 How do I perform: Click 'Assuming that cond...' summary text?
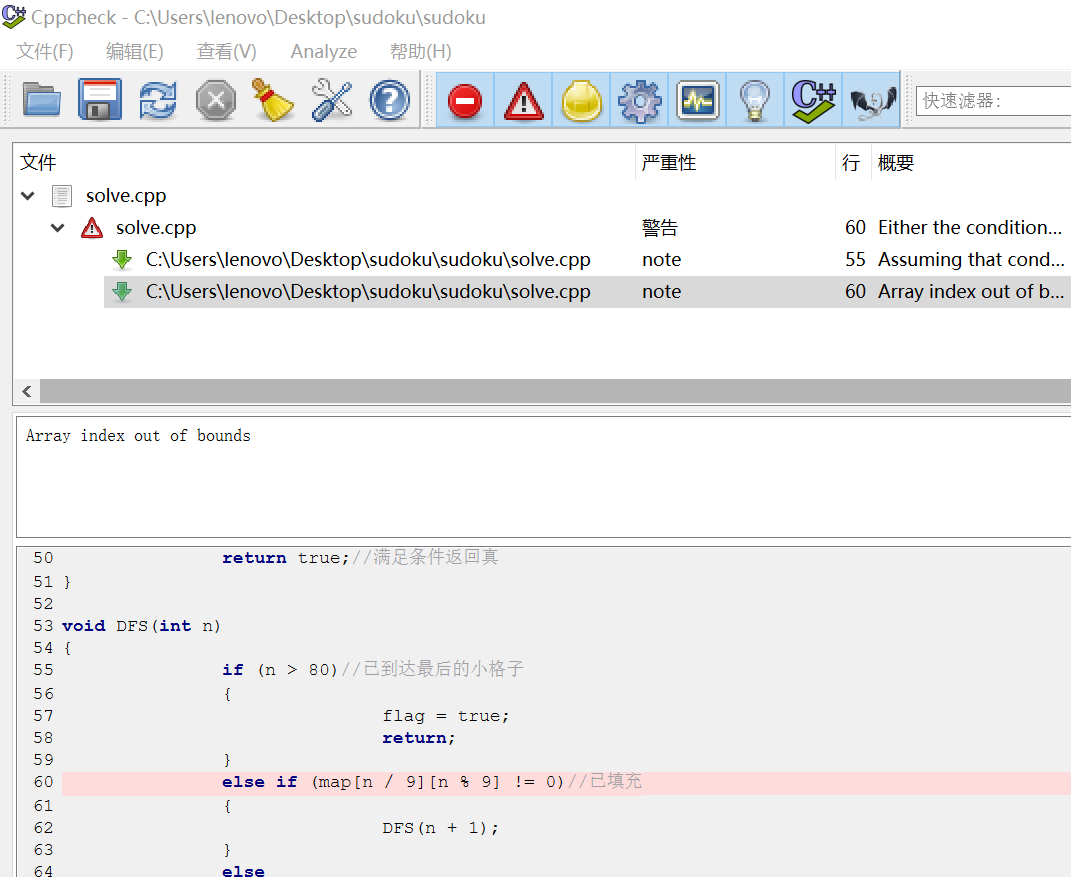coord(971,260)
